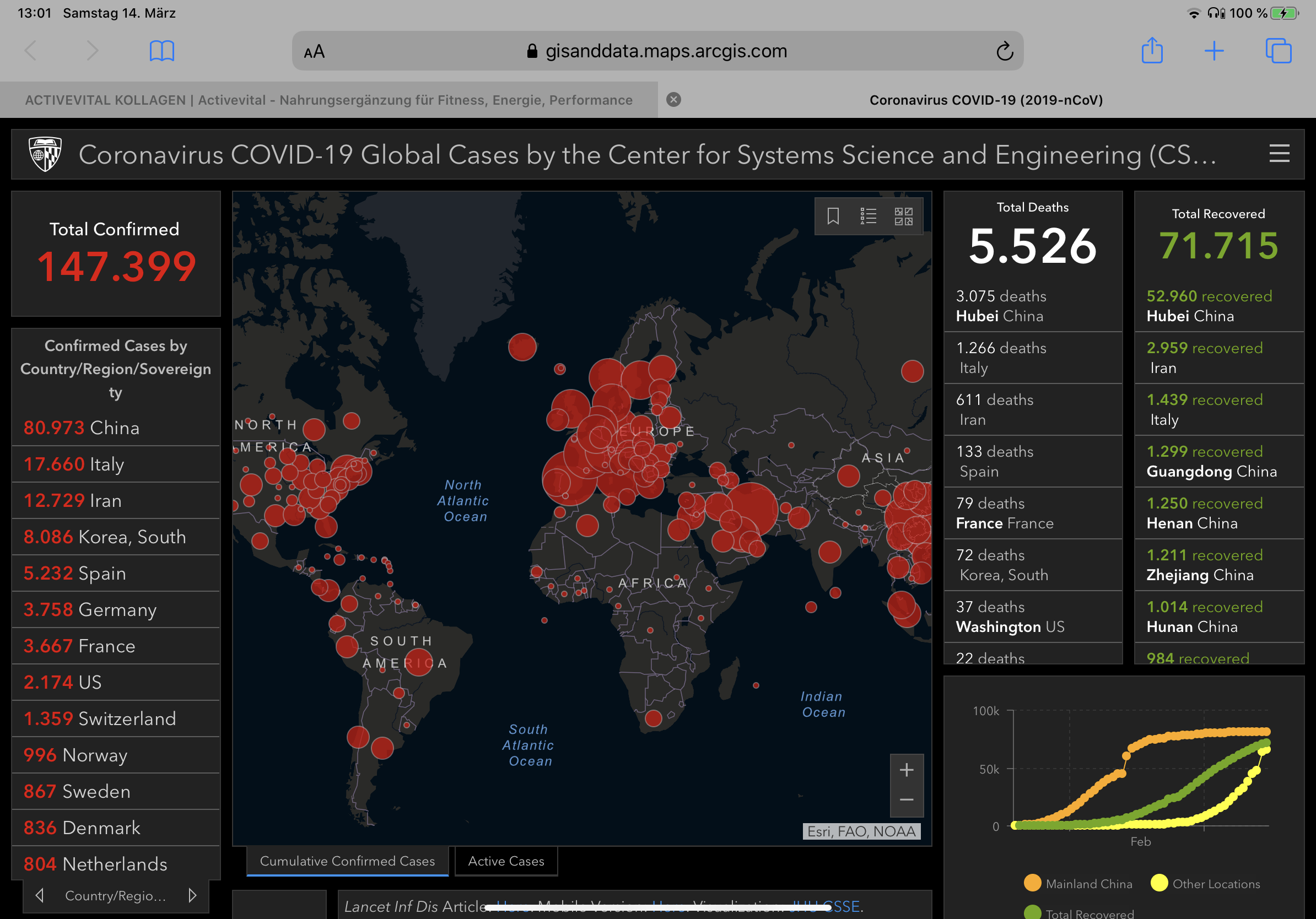Select Coronavirus COVID-19 (2019-nCoV) tab
This screenshot has height=919, width=1316.
(x=986, y=100)
